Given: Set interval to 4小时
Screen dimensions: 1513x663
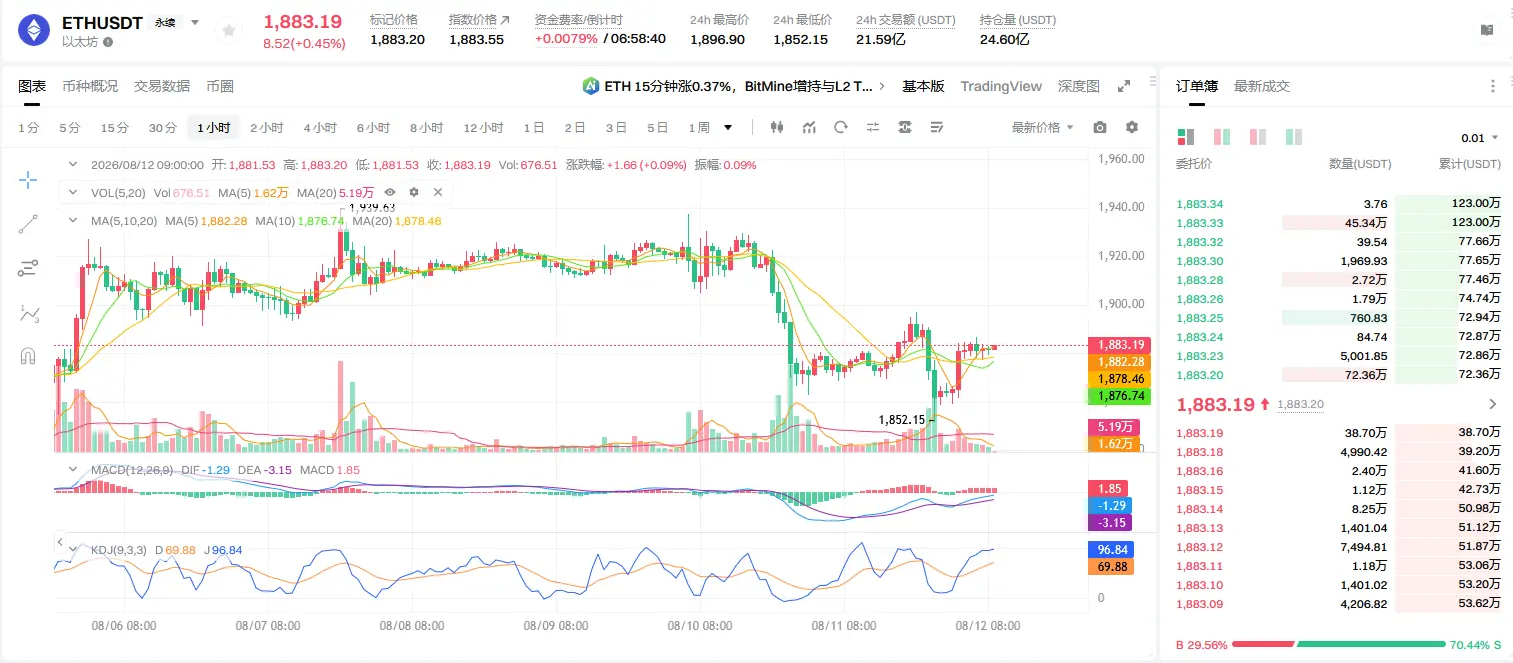Looking at the screenshot, I should point(320,128).
